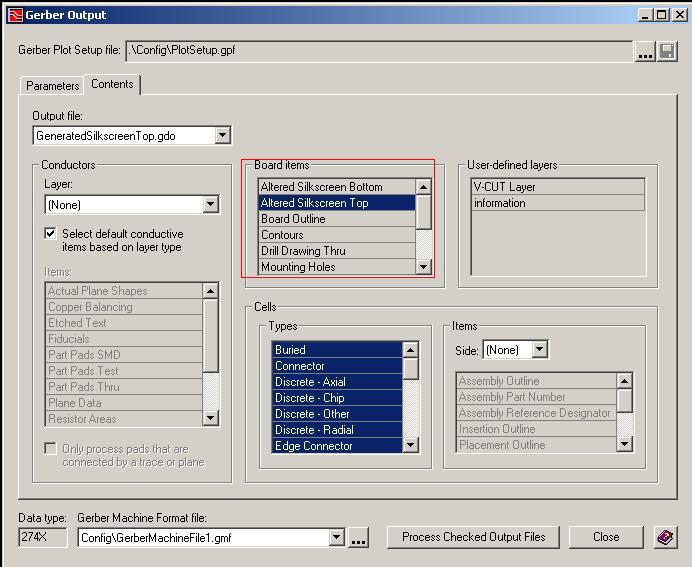Click Conductors Items scrollbar thumb
The height and width of the screenshot is (567, 692).
coord(211,336)
